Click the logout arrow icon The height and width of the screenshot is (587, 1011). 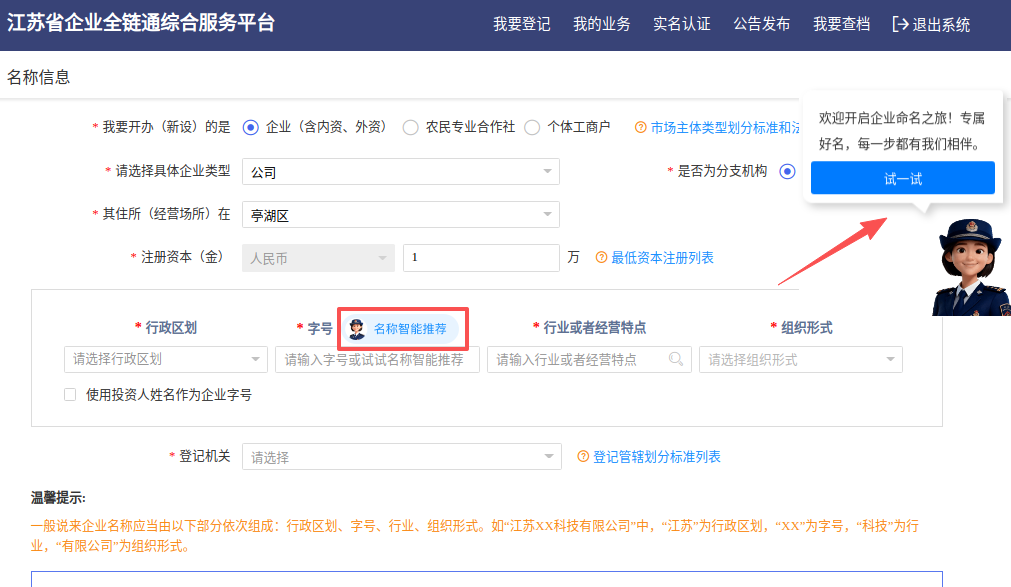point(900,25)
